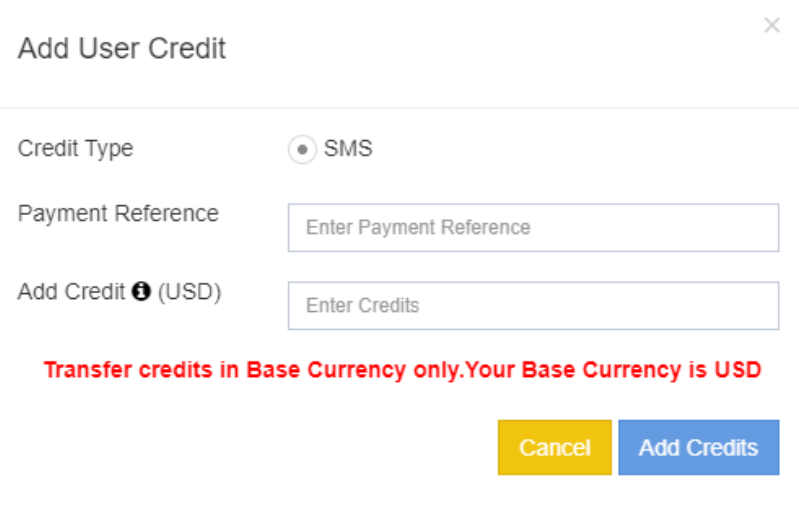Click the 'Enter Payment Reference' placeholder text

[x=418, y=228]
